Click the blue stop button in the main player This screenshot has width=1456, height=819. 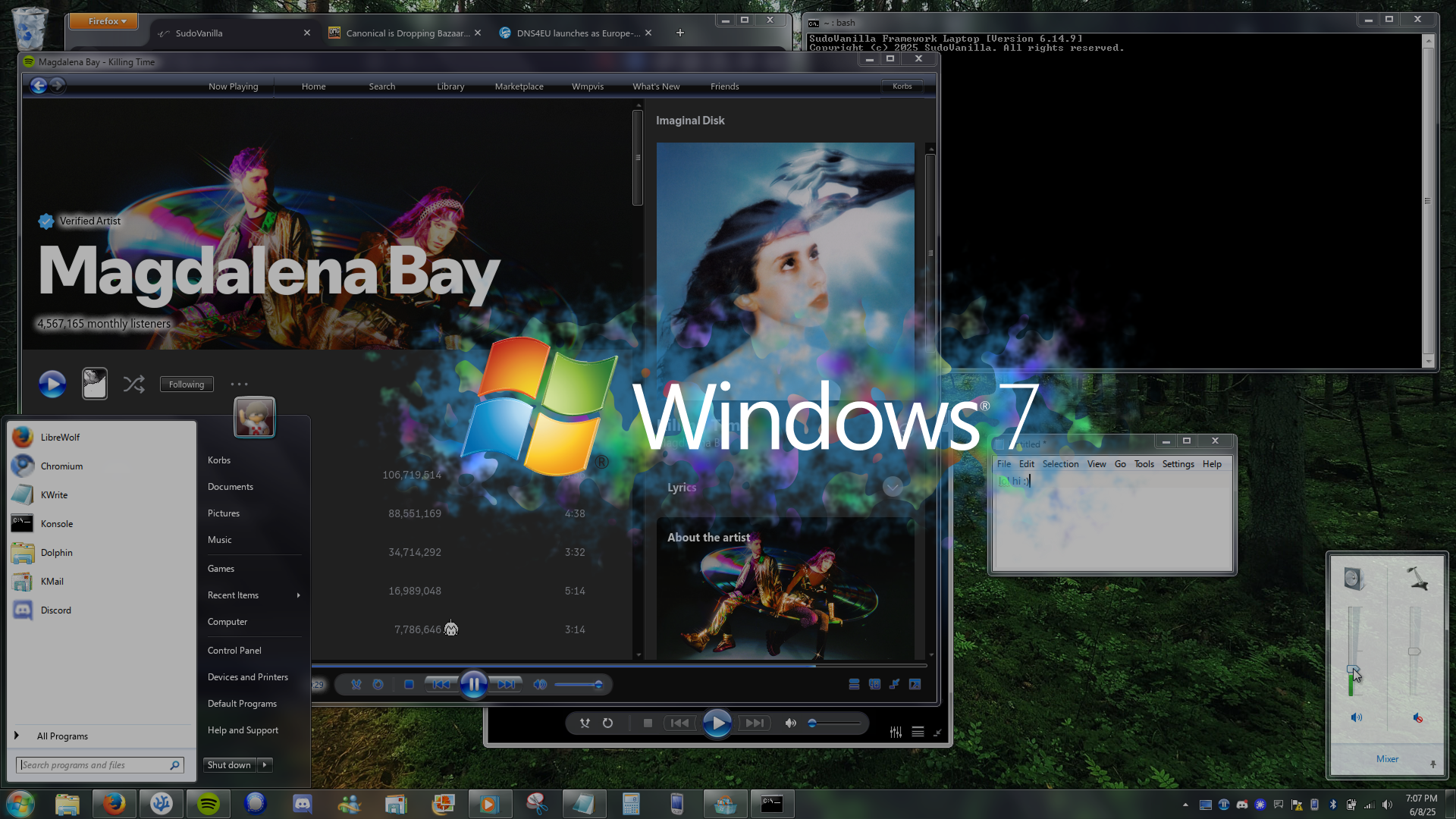point(409,685)
